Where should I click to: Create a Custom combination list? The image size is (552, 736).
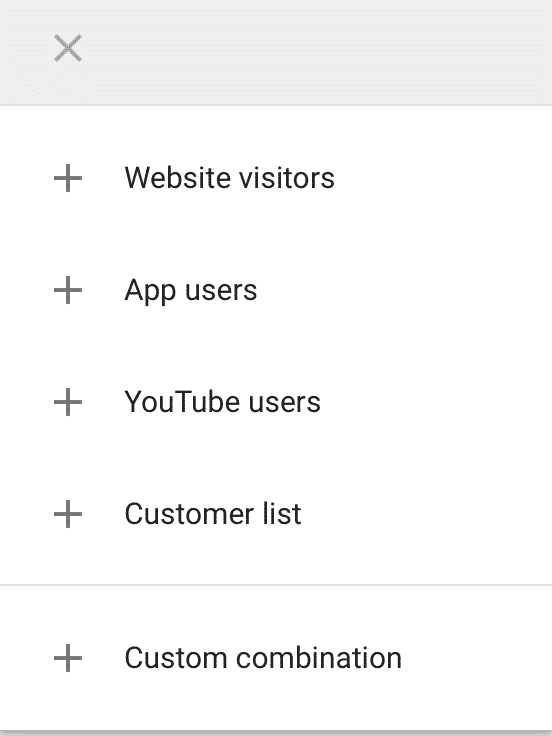point(276,658)
